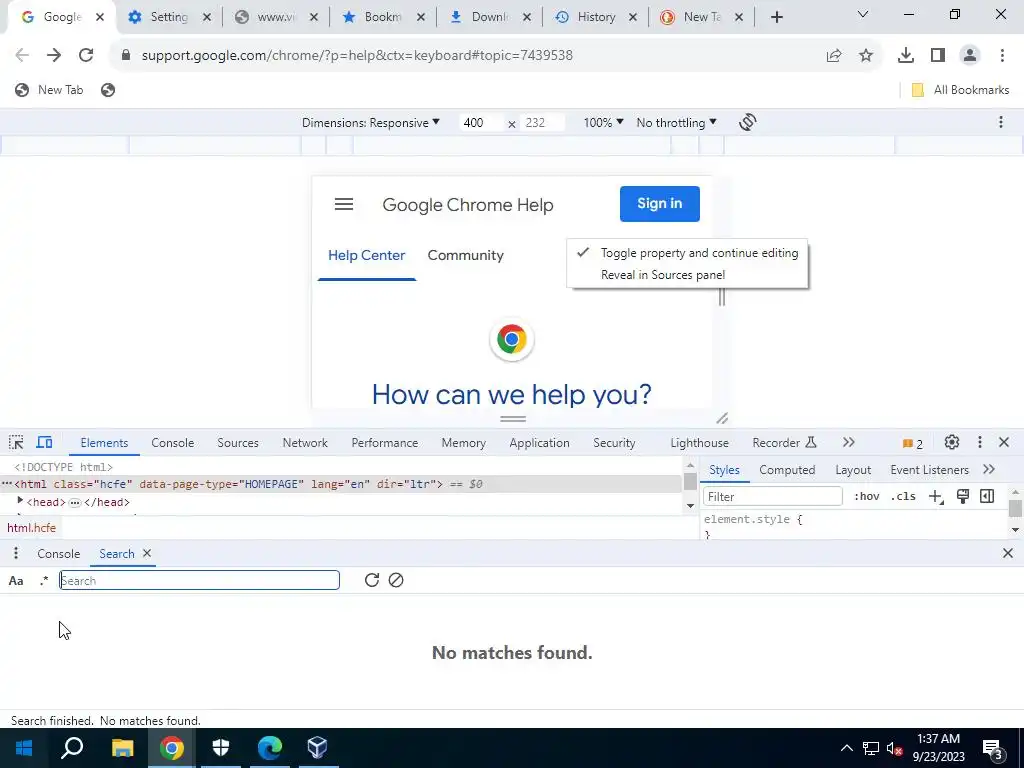The image size is (1024, 768).
Task: Click the Styles Filter field
Action: point(773,496)
